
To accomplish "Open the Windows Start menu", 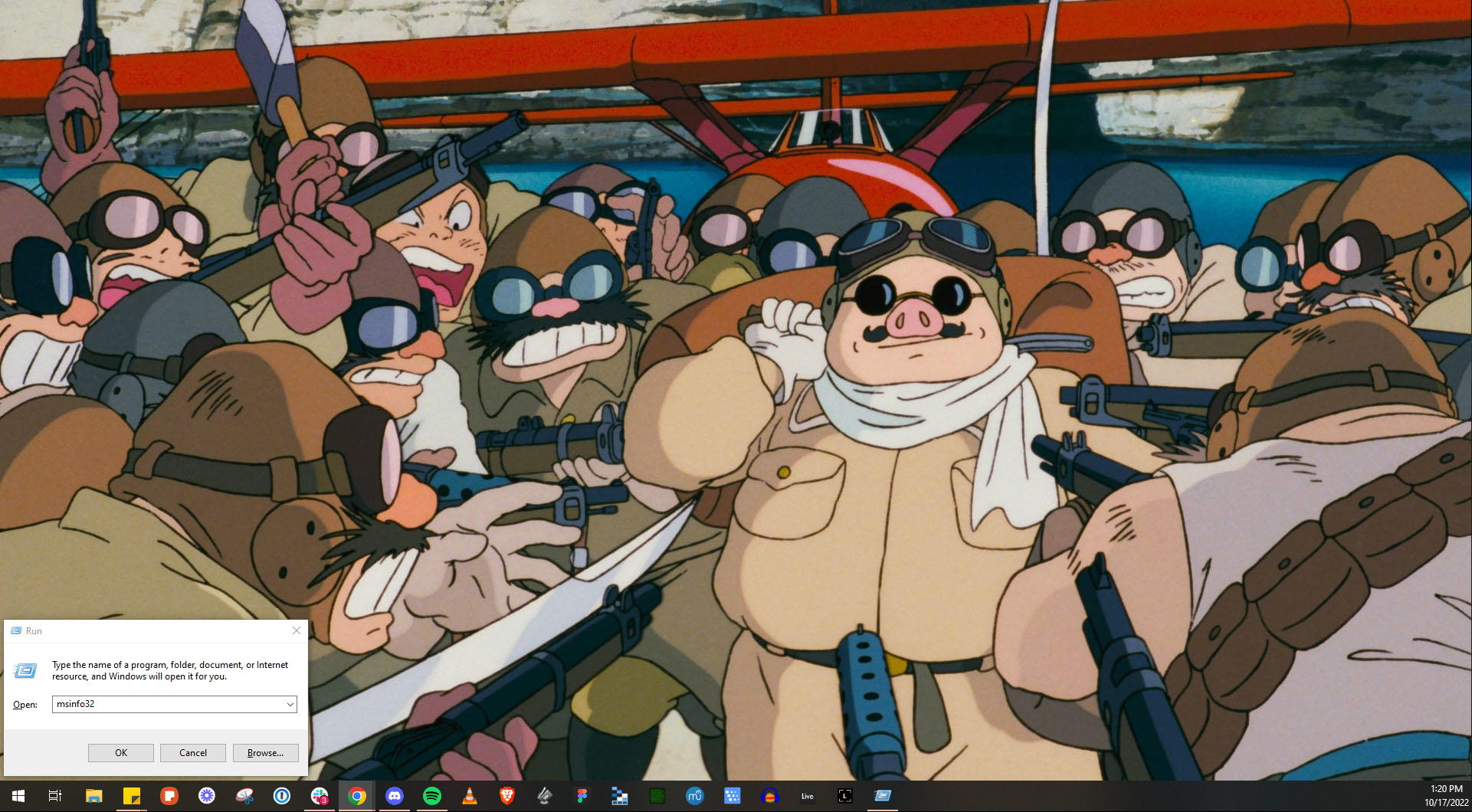I will [x=18, y=796].
